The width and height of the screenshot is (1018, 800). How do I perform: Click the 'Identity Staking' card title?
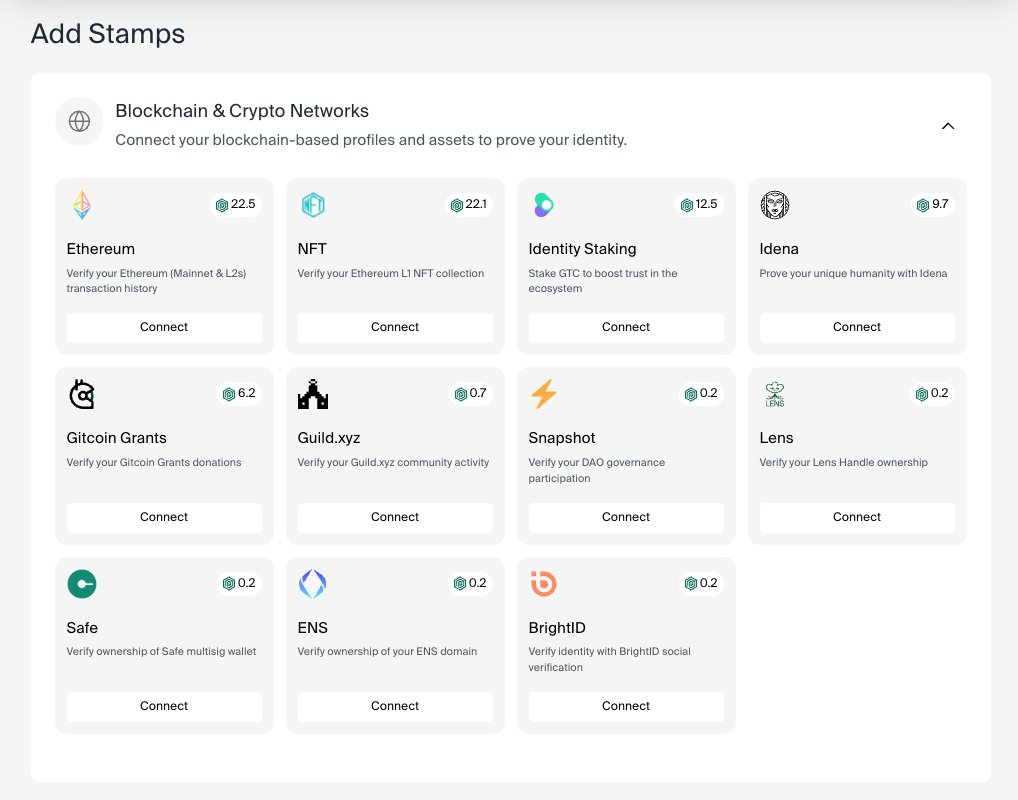[582, 249]
